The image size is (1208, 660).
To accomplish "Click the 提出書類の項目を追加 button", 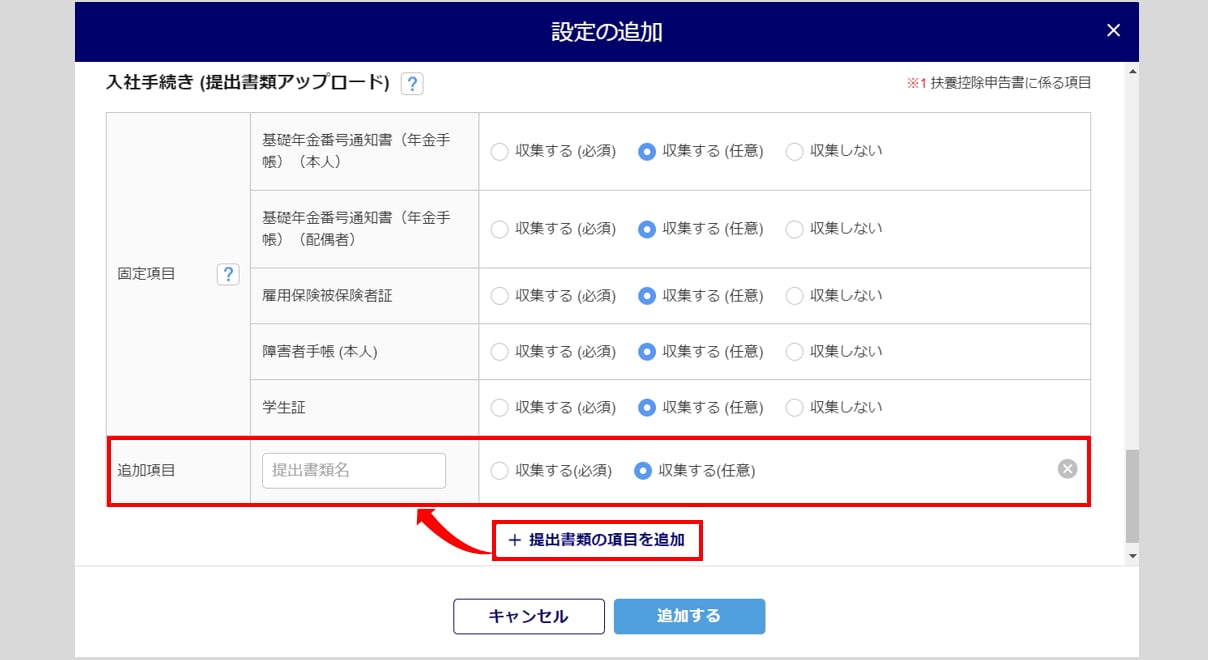I will point(597,540).
